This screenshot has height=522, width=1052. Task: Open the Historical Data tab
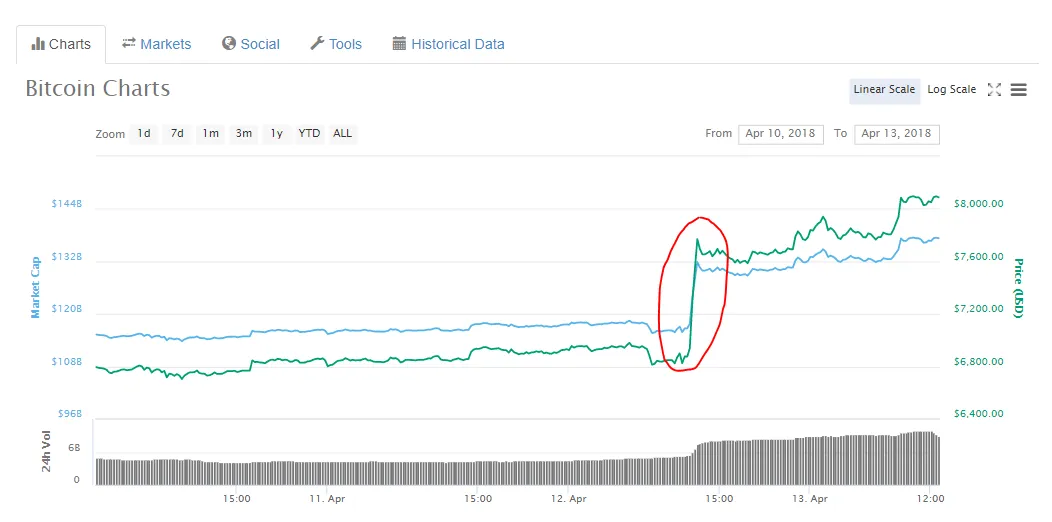(x=448, y=44)
